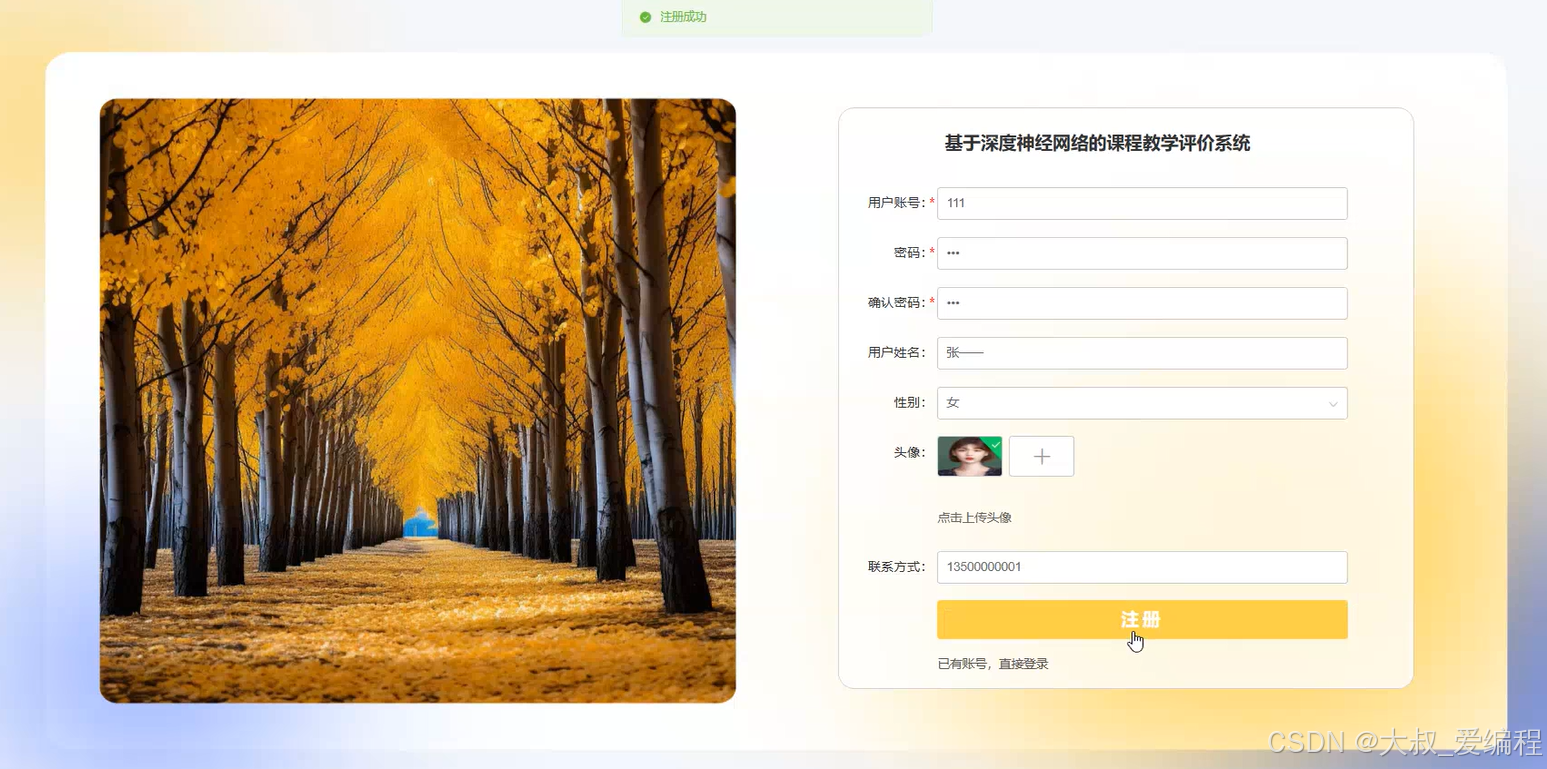
Task: Click the 用户账号 label
Action: pyautogui.click(x=897, y=203)
